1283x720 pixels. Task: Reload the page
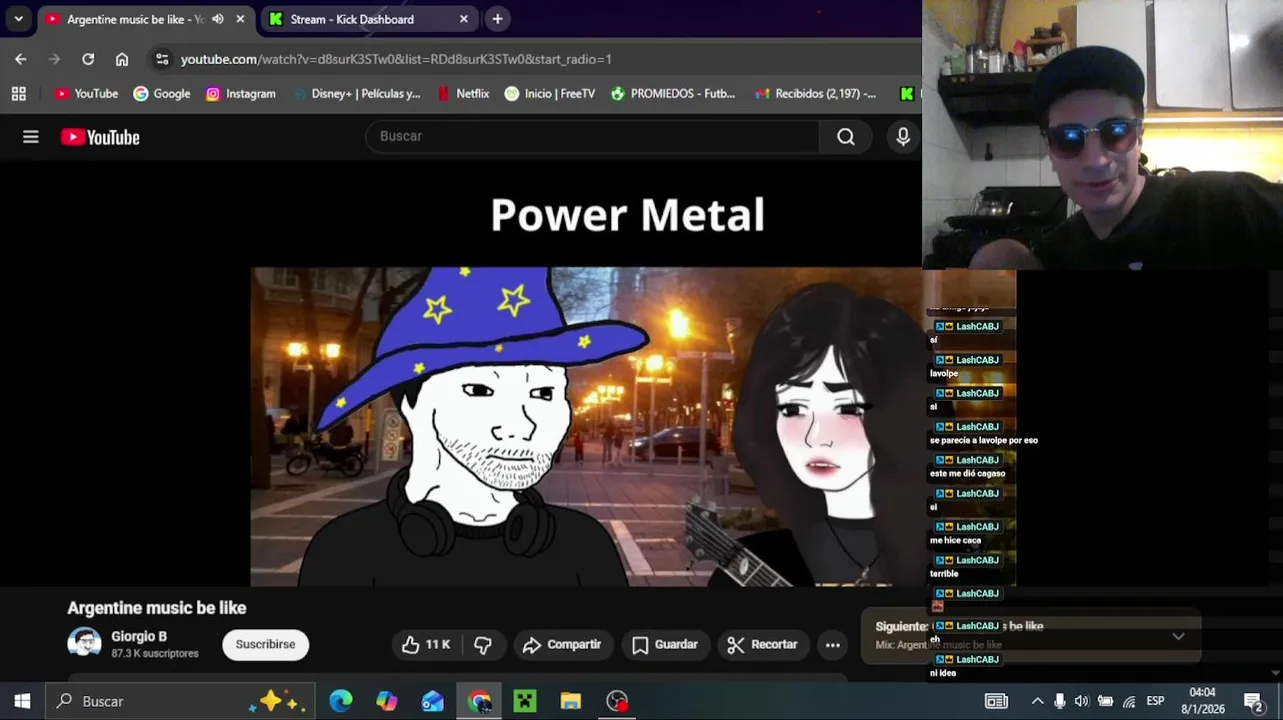tap(88, 59)
